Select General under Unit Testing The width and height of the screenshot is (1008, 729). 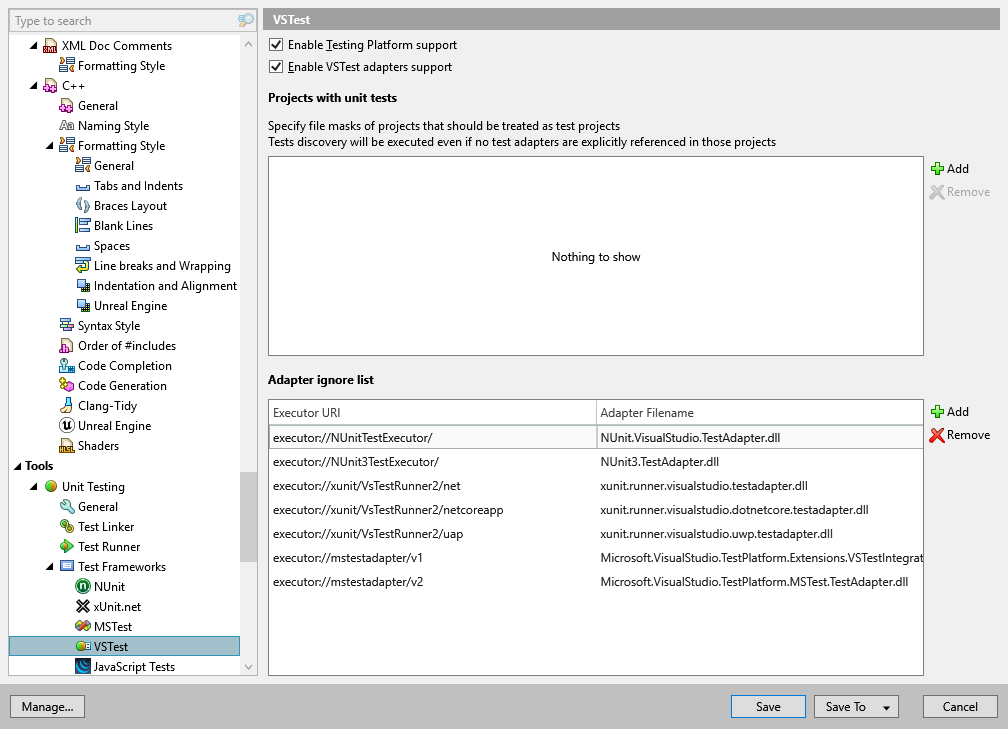(x=98, y=507)
